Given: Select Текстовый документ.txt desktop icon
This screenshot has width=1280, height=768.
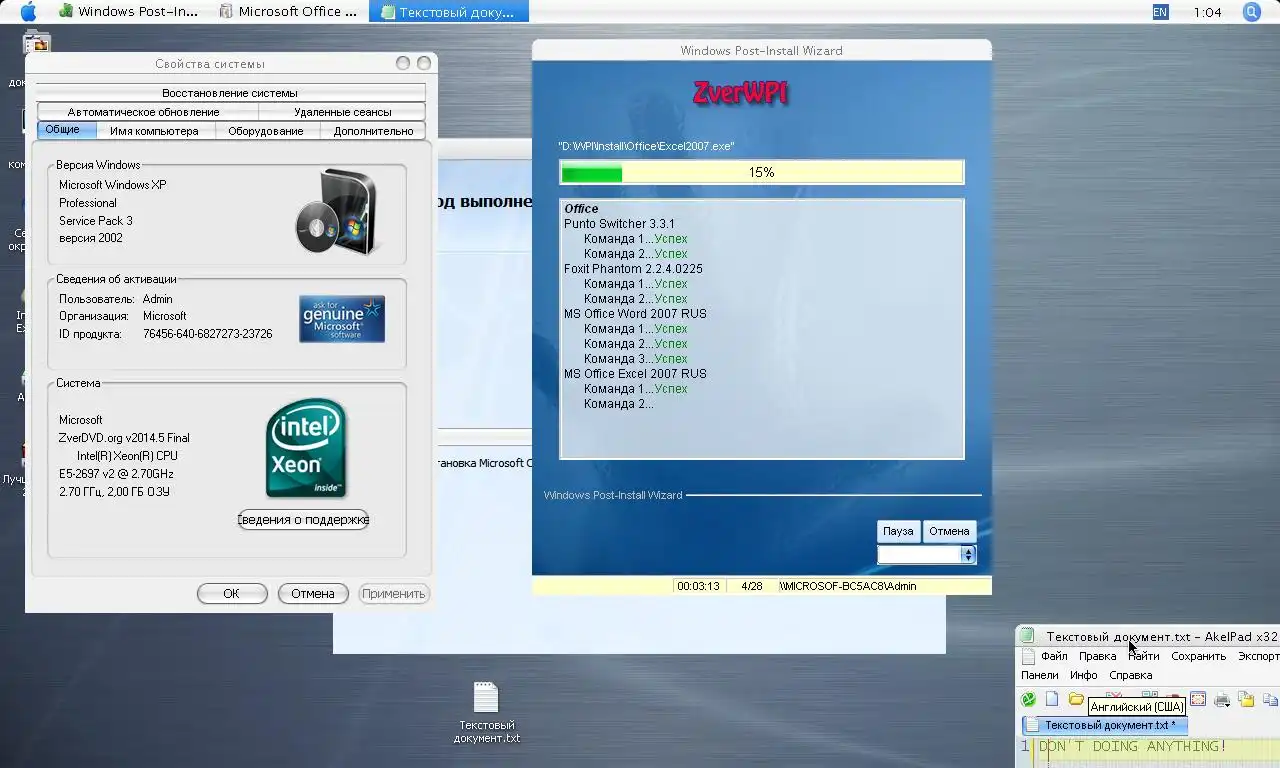Looking at the screenshot, I should coord(486,712).
